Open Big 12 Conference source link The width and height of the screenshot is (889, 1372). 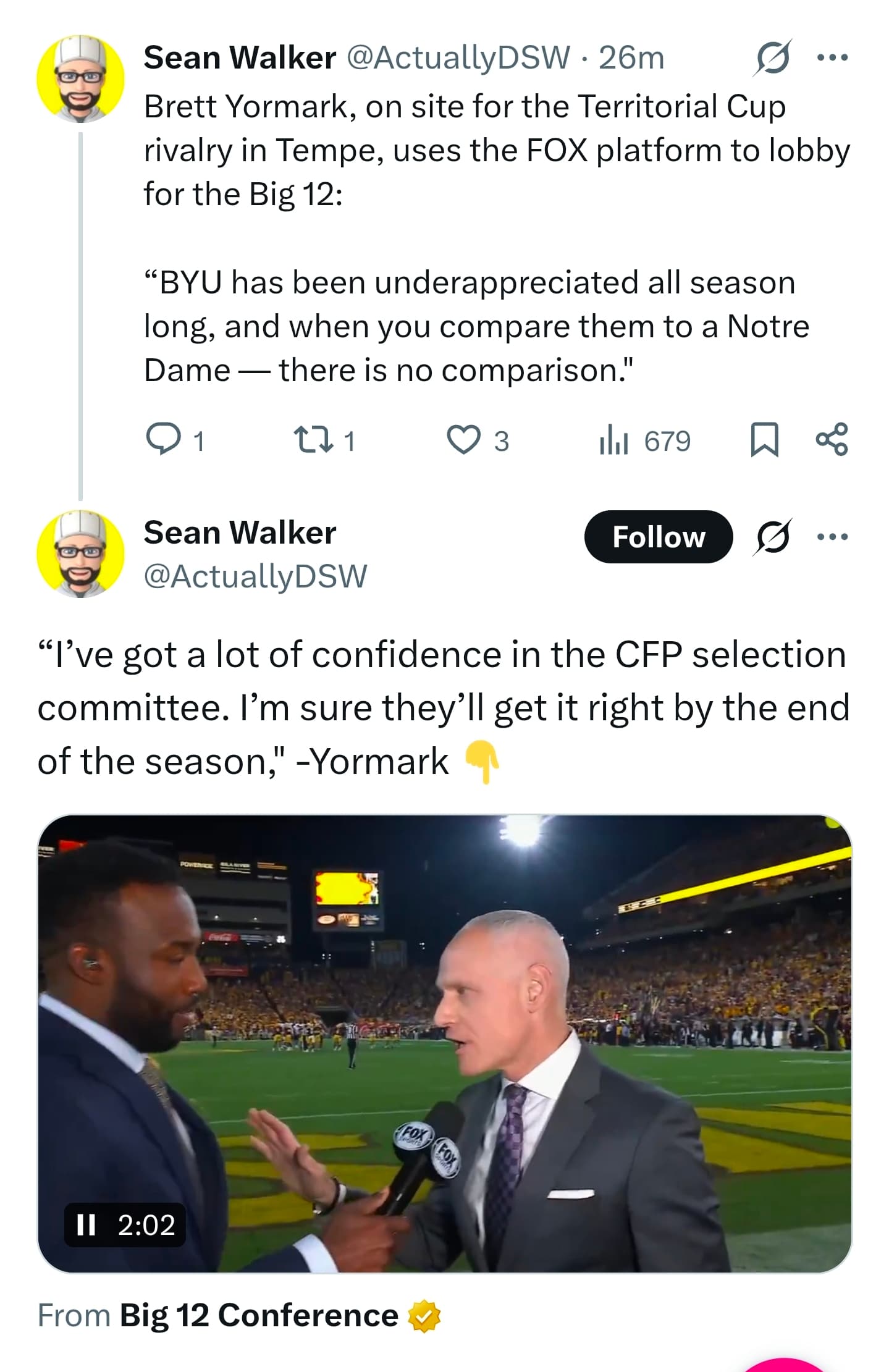pos(258,1315)
